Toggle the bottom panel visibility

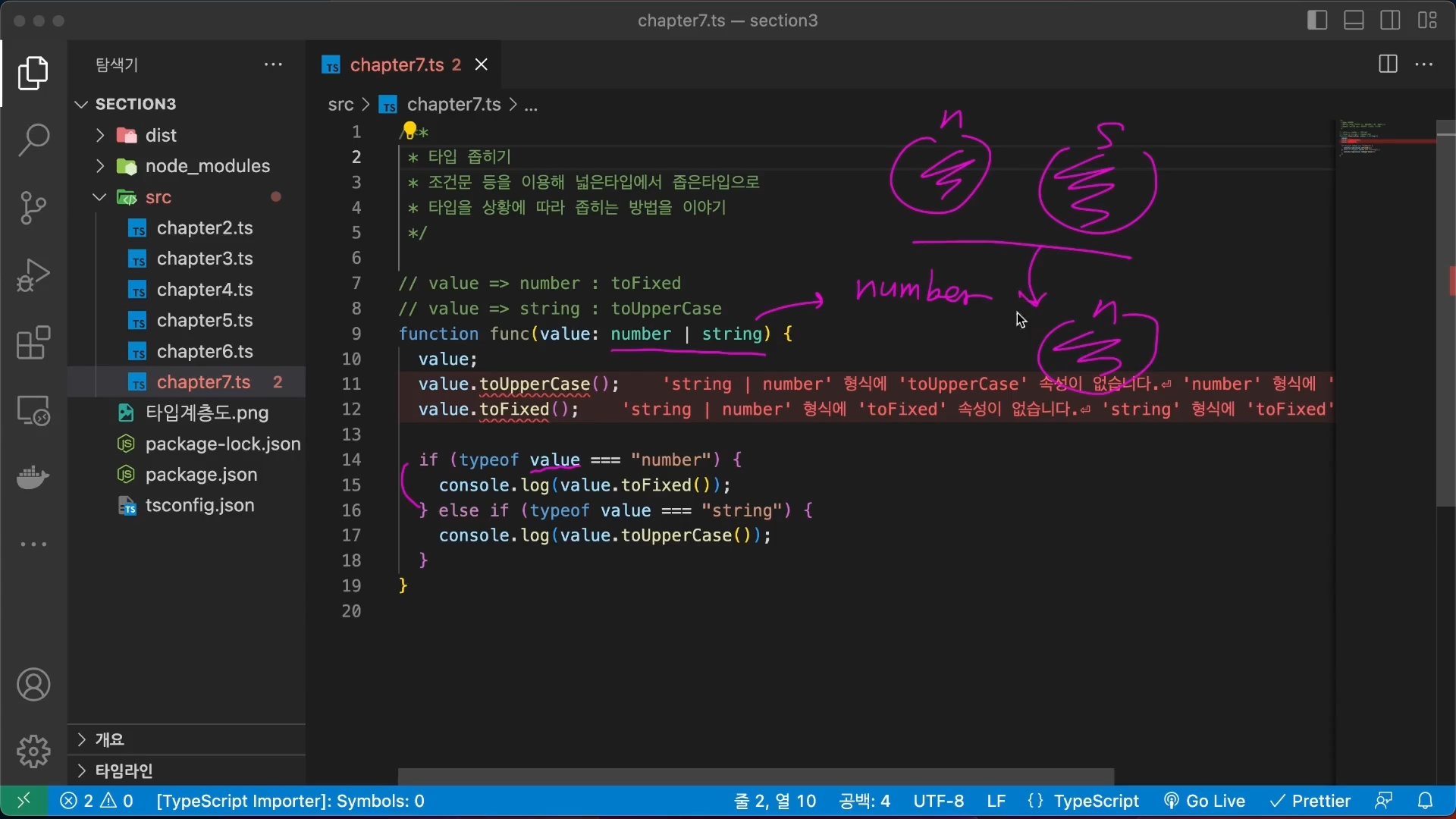1354,20
